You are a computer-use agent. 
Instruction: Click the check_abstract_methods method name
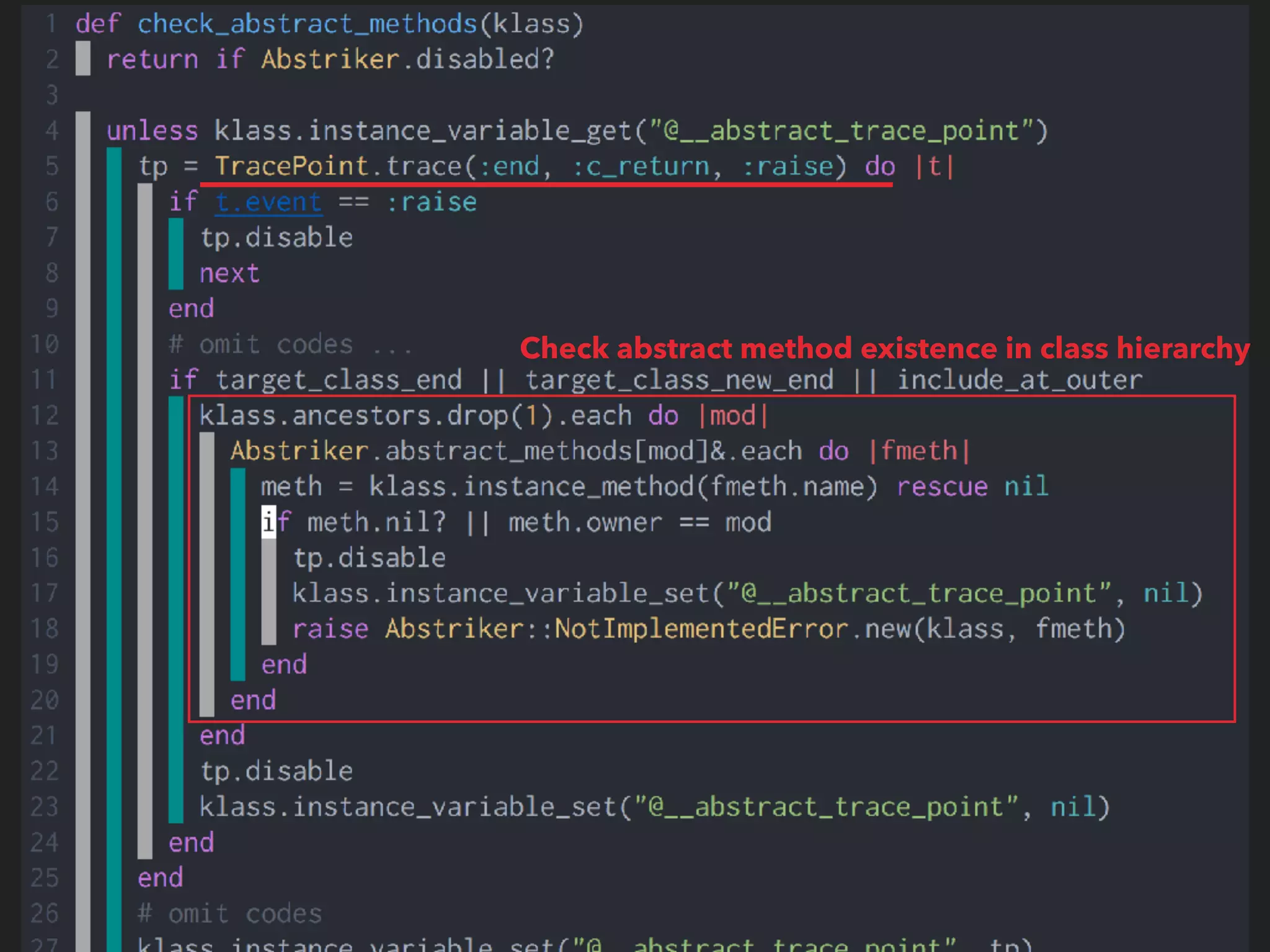pos(307,24)
